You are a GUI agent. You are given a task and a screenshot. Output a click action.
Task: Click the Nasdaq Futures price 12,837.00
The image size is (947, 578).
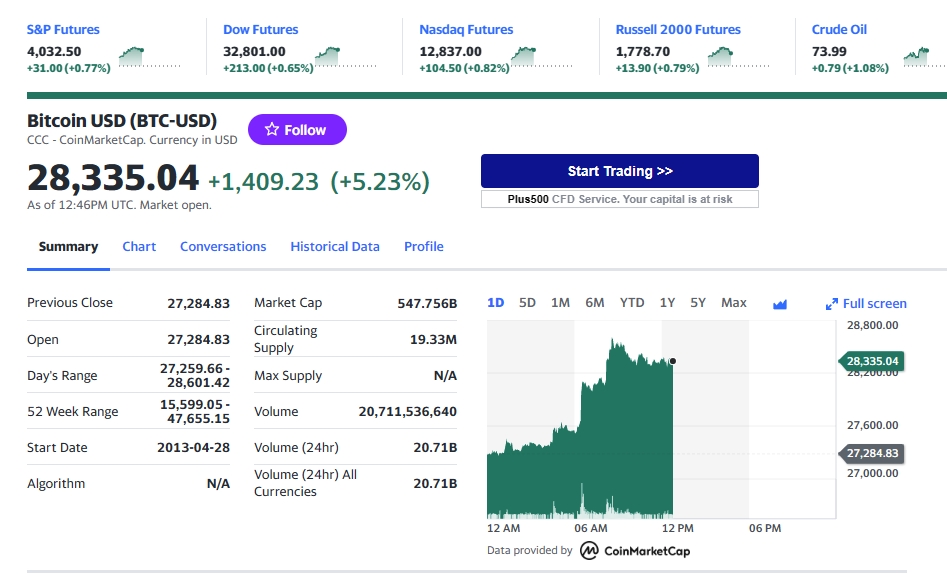(451, 51)
